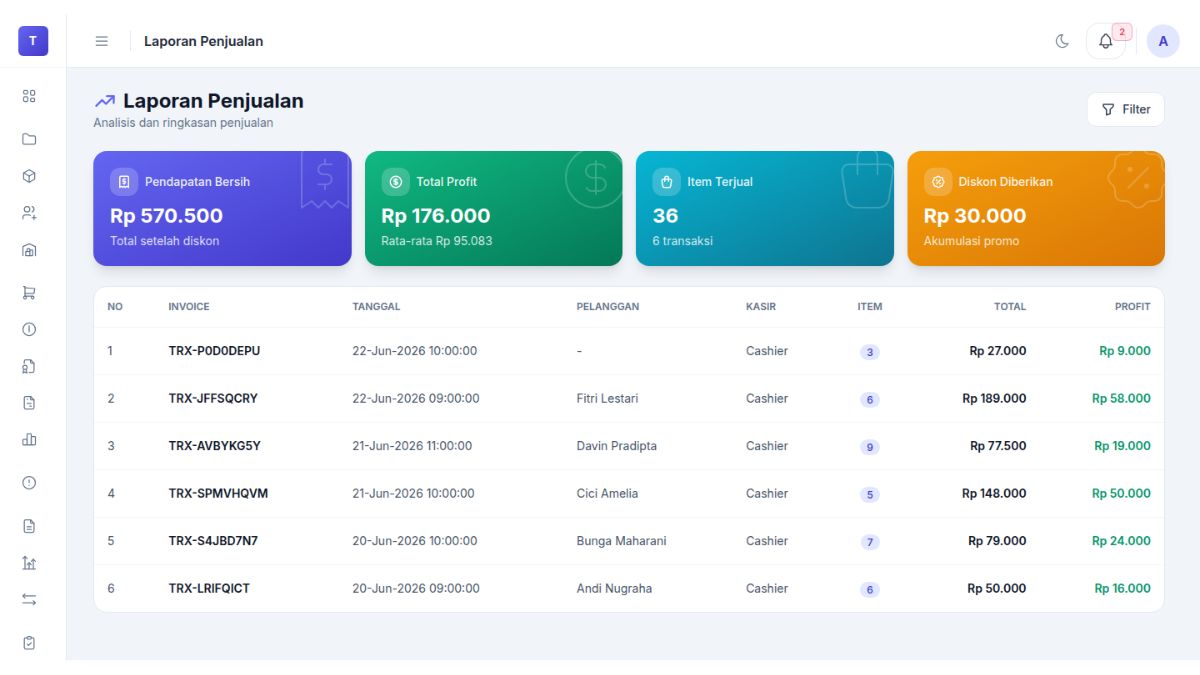This screenshot has height=675, width=1200.
Task: Click the Total Profit card dollar icon
Action: coord(395,182)
